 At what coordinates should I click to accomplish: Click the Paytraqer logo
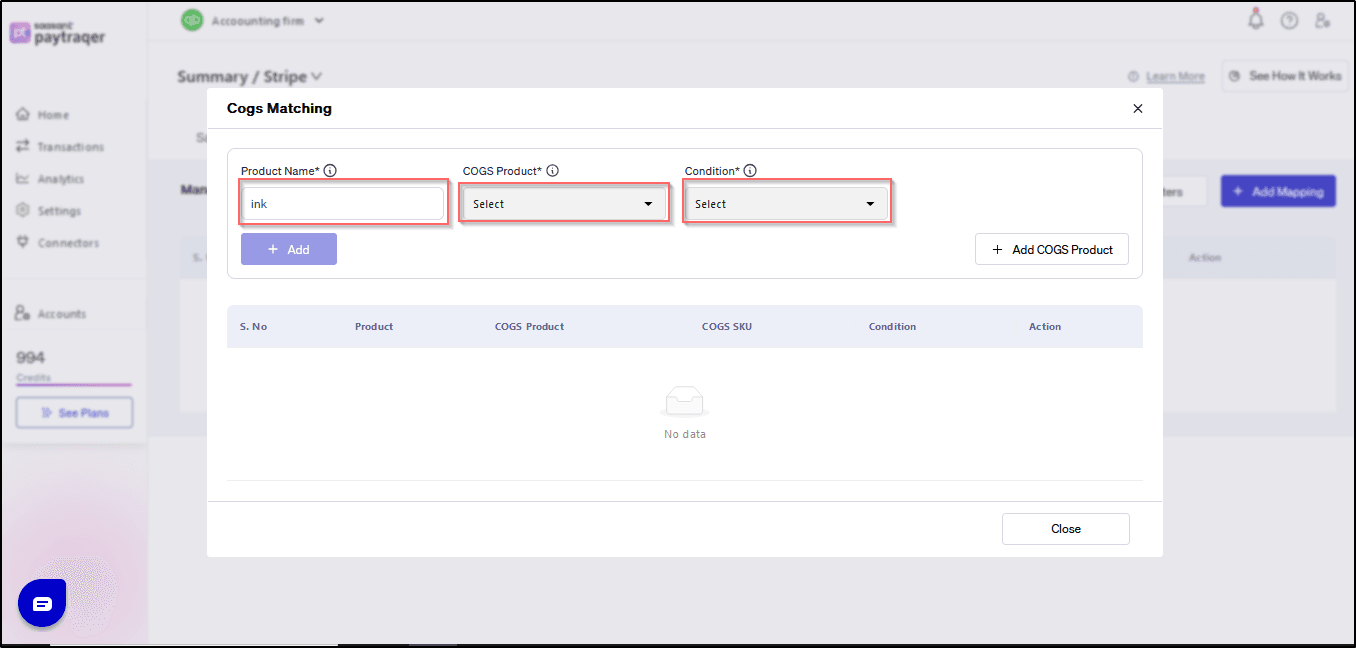(58, 33)
